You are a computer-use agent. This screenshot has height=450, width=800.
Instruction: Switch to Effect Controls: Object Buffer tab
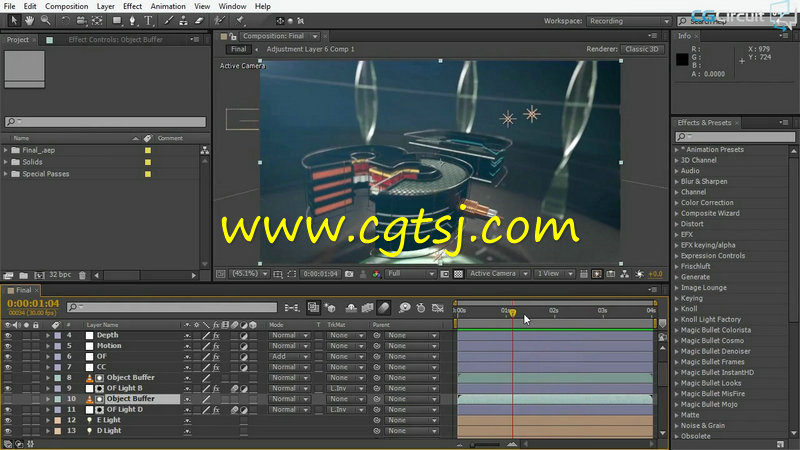tap(116, 40)
